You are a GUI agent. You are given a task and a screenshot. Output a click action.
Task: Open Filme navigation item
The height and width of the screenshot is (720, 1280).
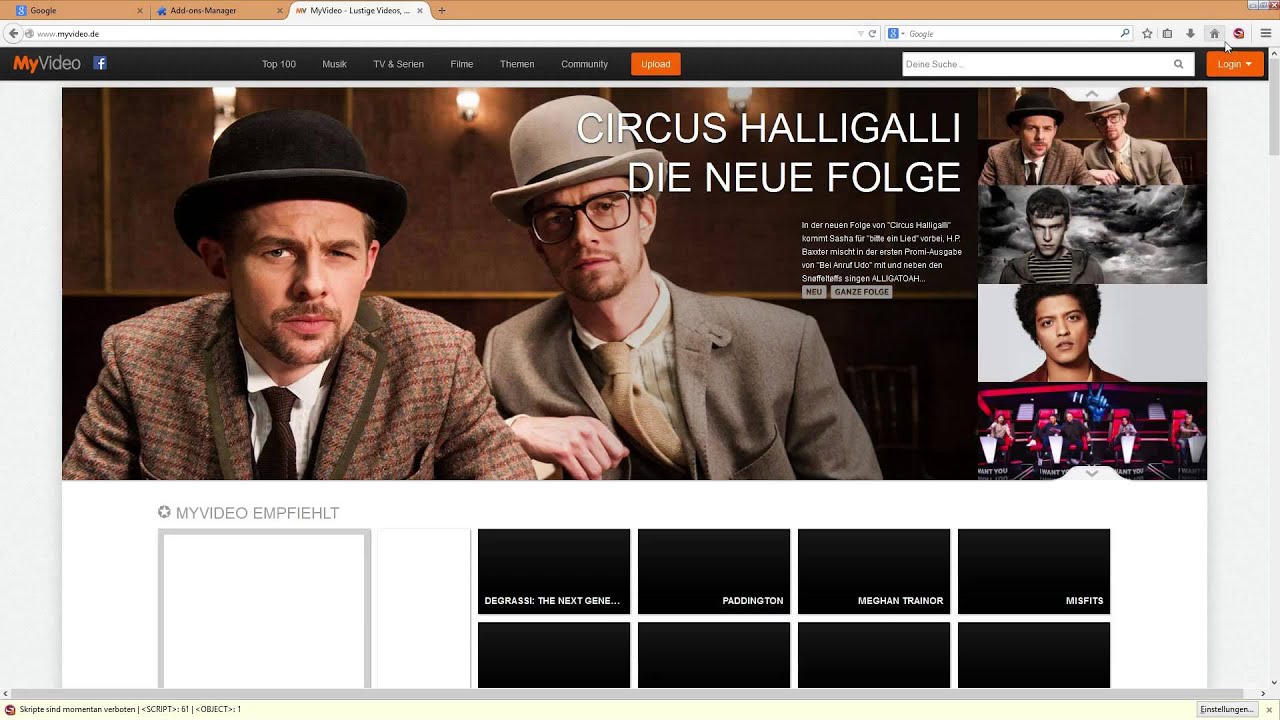[x=462, y=64]
